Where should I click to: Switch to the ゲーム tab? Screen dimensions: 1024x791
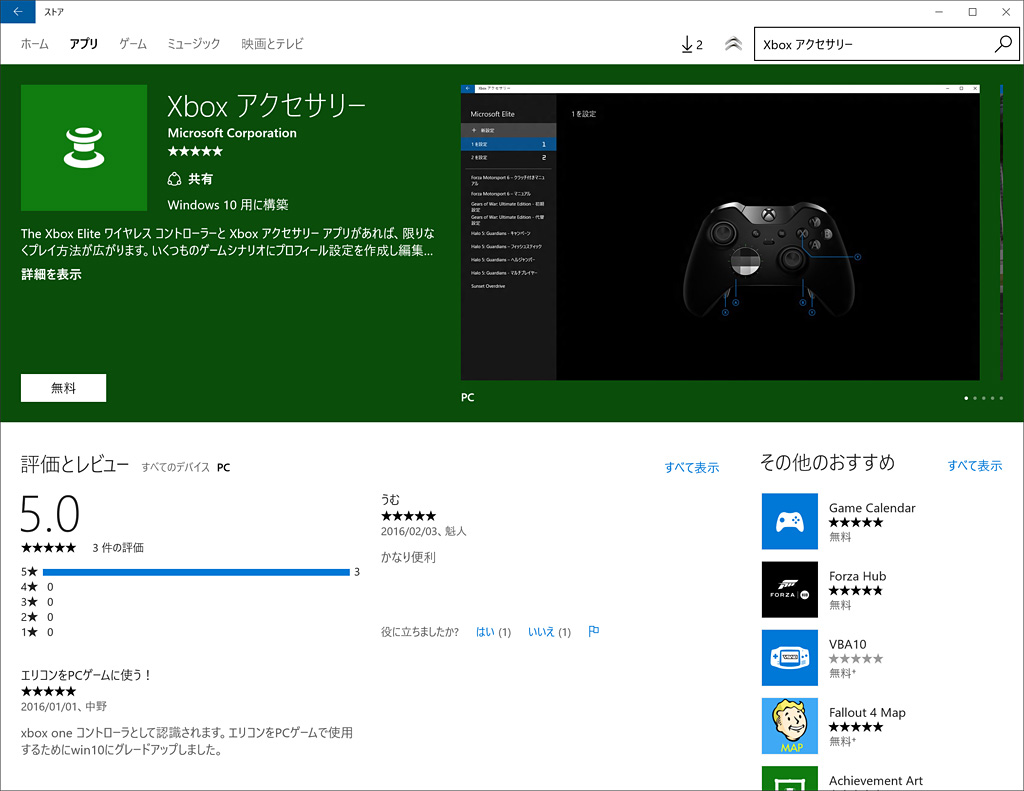(x=133, y=44)
